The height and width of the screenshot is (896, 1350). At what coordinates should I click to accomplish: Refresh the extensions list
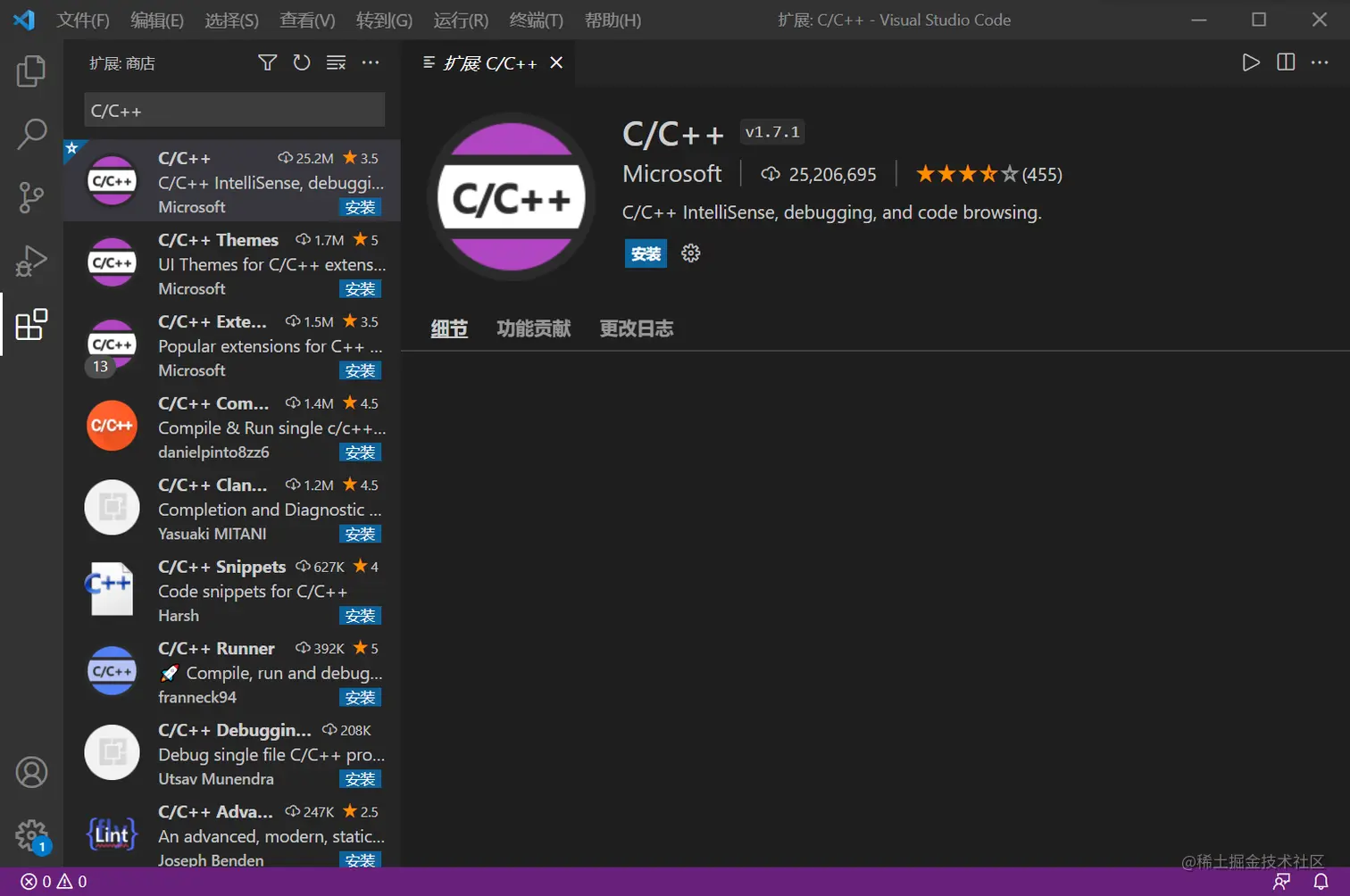tap(302, 62)
